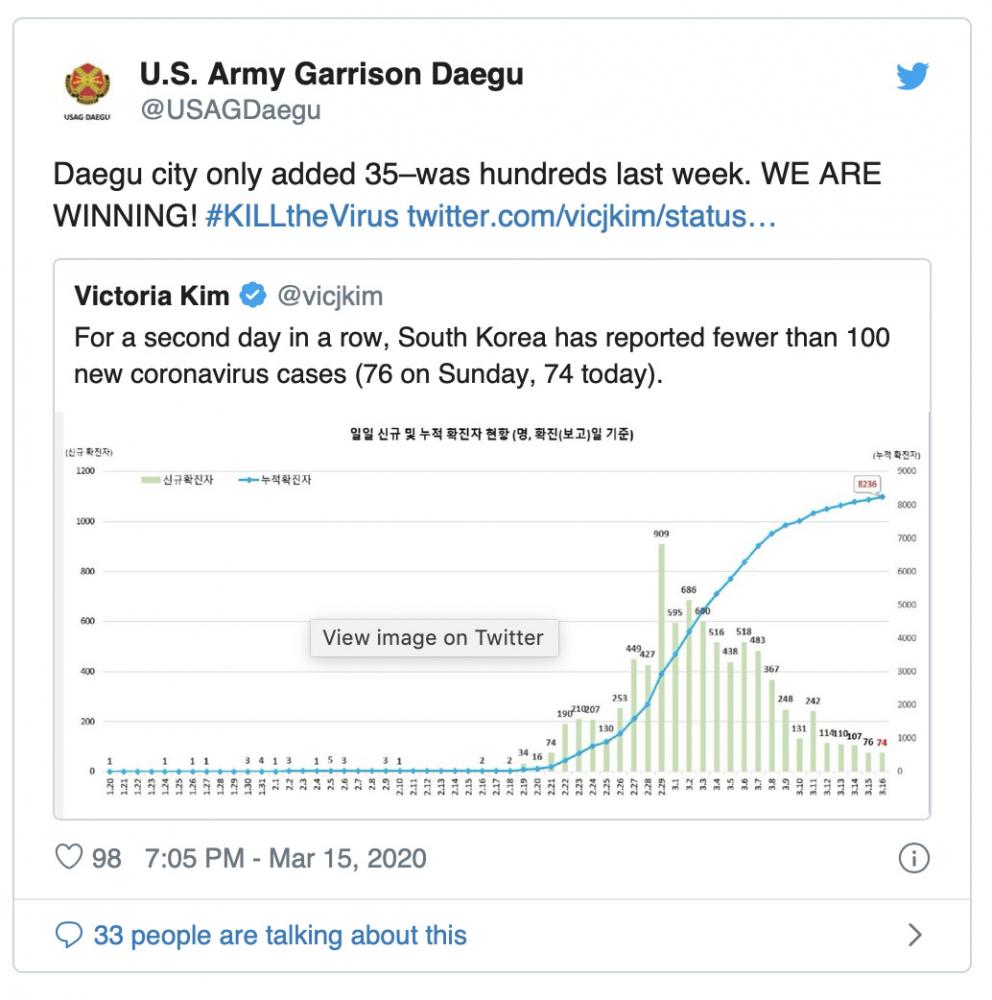Image resolution: width=992 pixels, height=1000 pixels.
Task: Click the 7:05 PM - Mar 15, 2020 timestamp
Action: (285, 858)
